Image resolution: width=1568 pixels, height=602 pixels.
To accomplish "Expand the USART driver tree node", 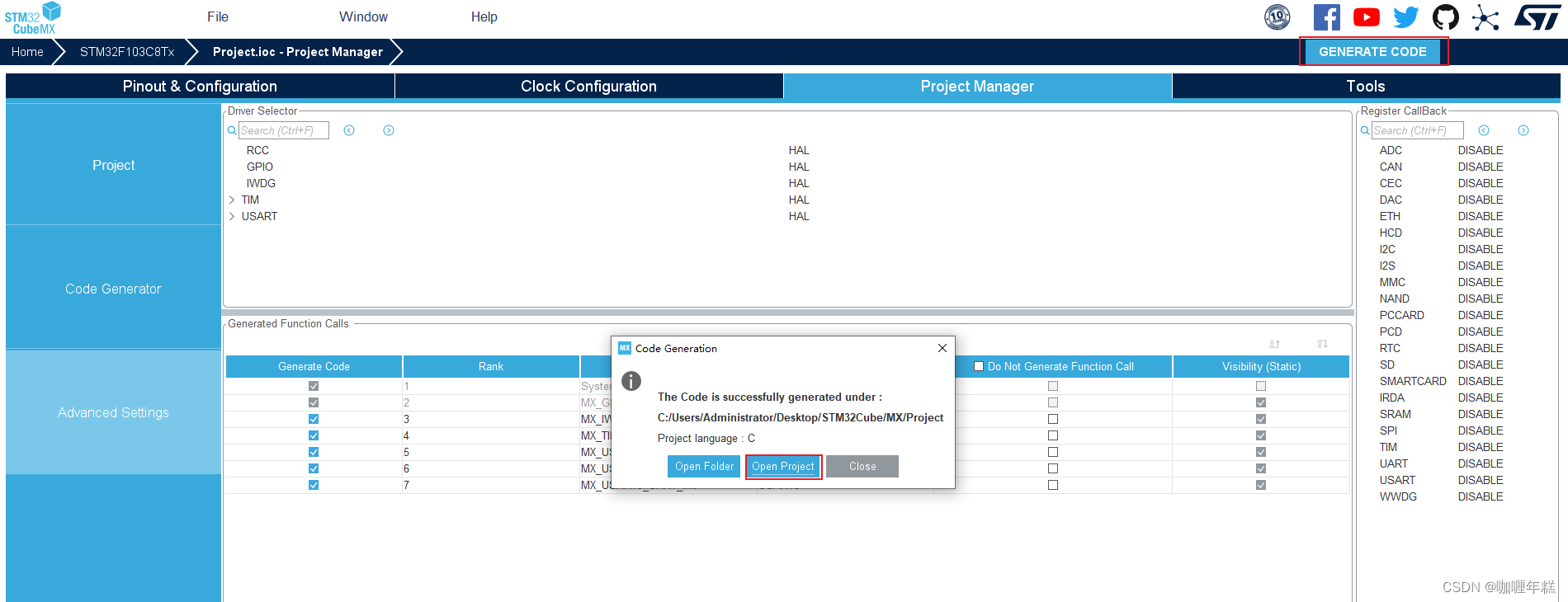I will pos(232,216).
